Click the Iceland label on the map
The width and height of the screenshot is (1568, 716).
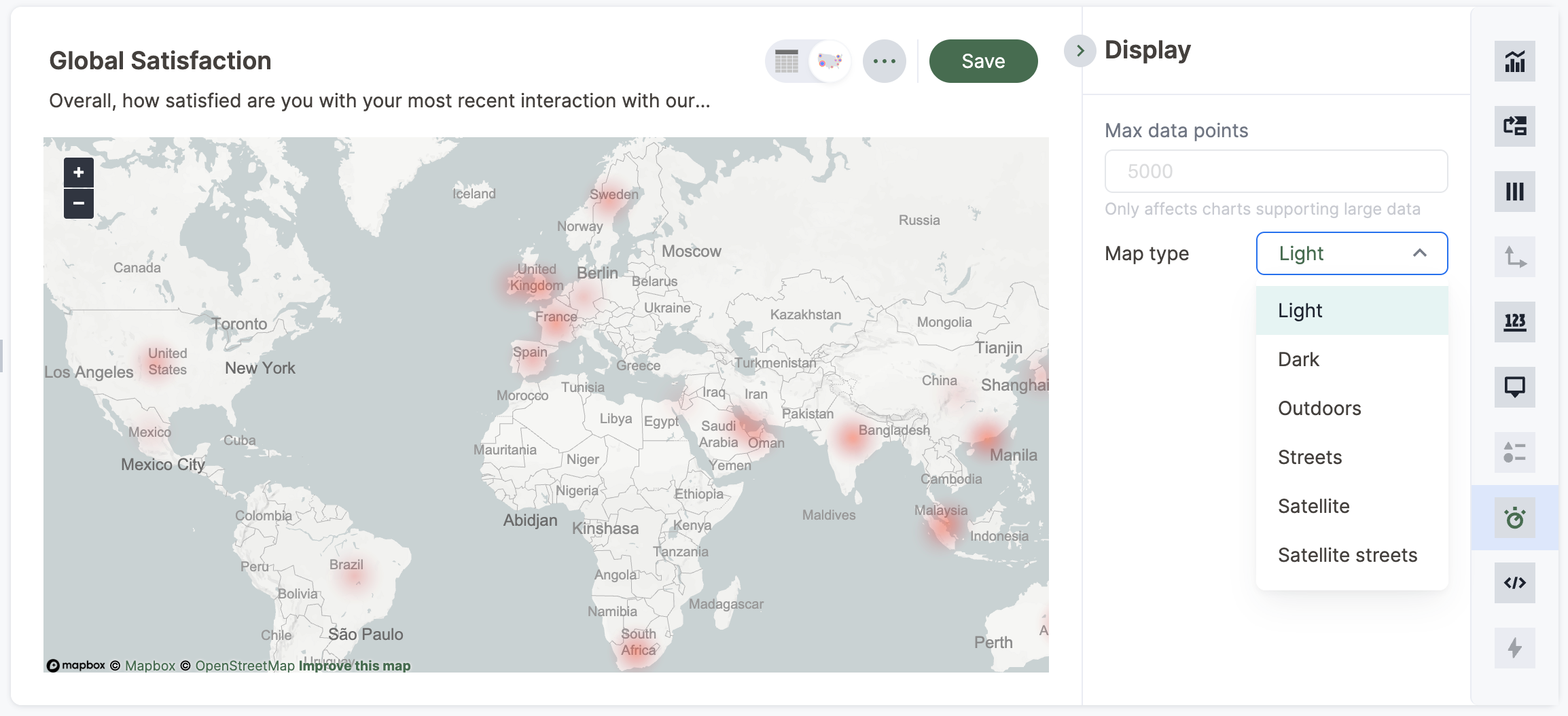pyautogui.click(x=474, y=194)
